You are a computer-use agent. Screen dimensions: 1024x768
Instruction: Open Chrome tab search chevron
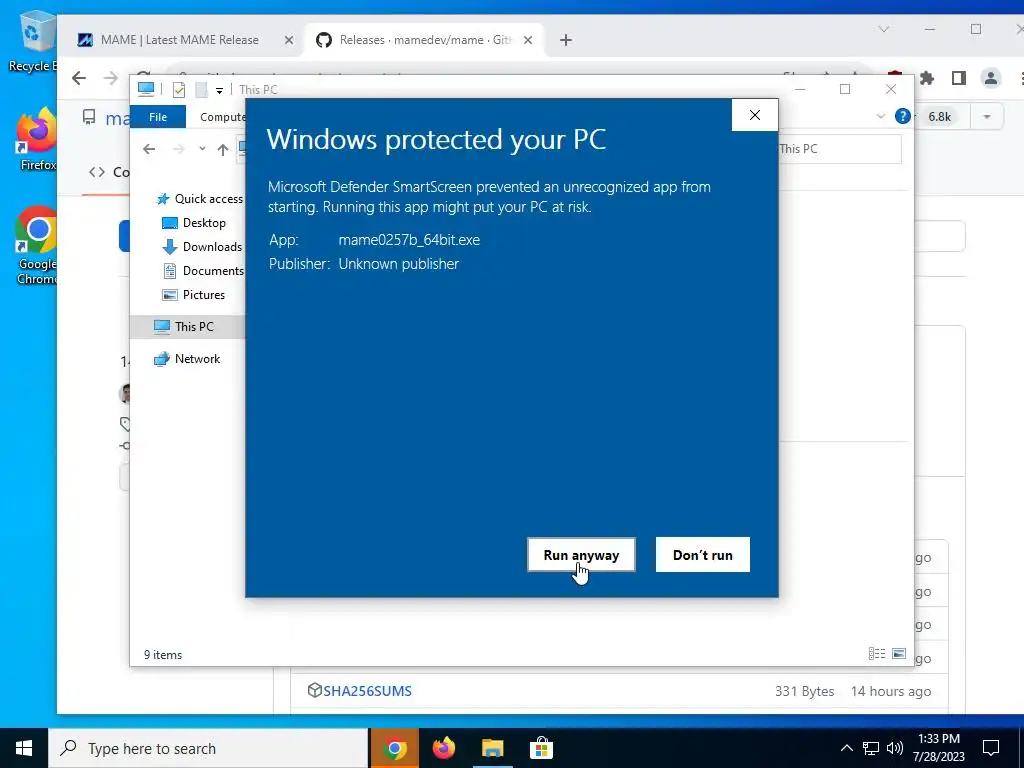click(x=884, y=29)
